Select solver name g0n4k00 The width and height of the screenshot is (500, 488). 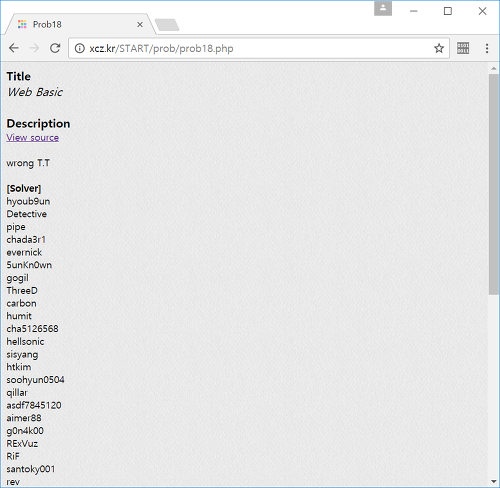pyautogui.click(x=25, y=431)
